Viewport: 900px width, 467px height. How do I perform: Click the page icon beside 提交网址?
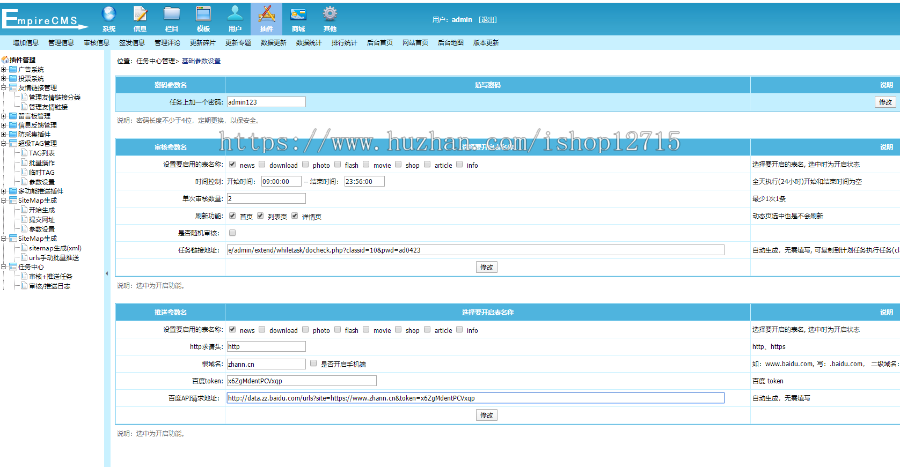pos(24,220)
